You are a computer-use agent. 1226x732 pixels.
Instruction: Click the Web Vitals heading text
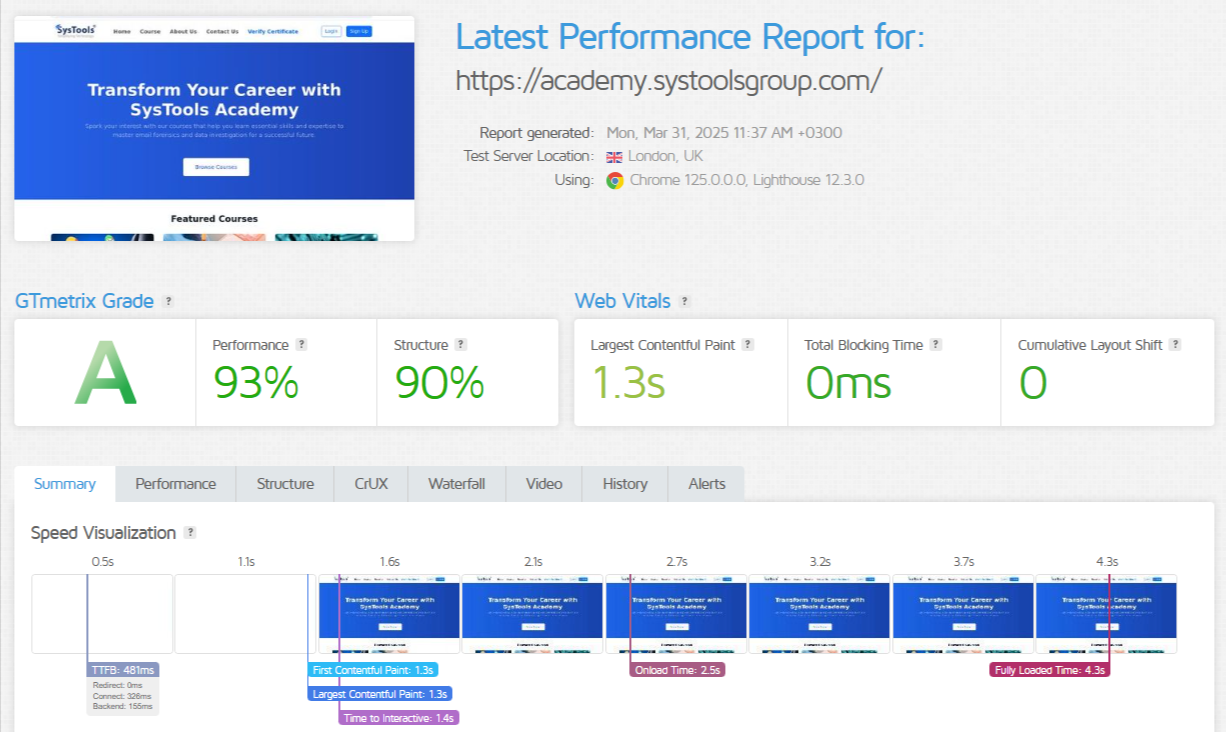click(x=622, y=301)
